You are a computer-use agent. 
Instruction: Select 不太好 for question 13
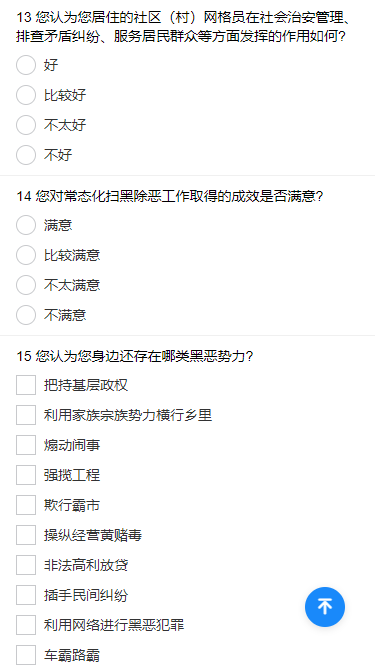pyautogui.click(x=26, y=125)
